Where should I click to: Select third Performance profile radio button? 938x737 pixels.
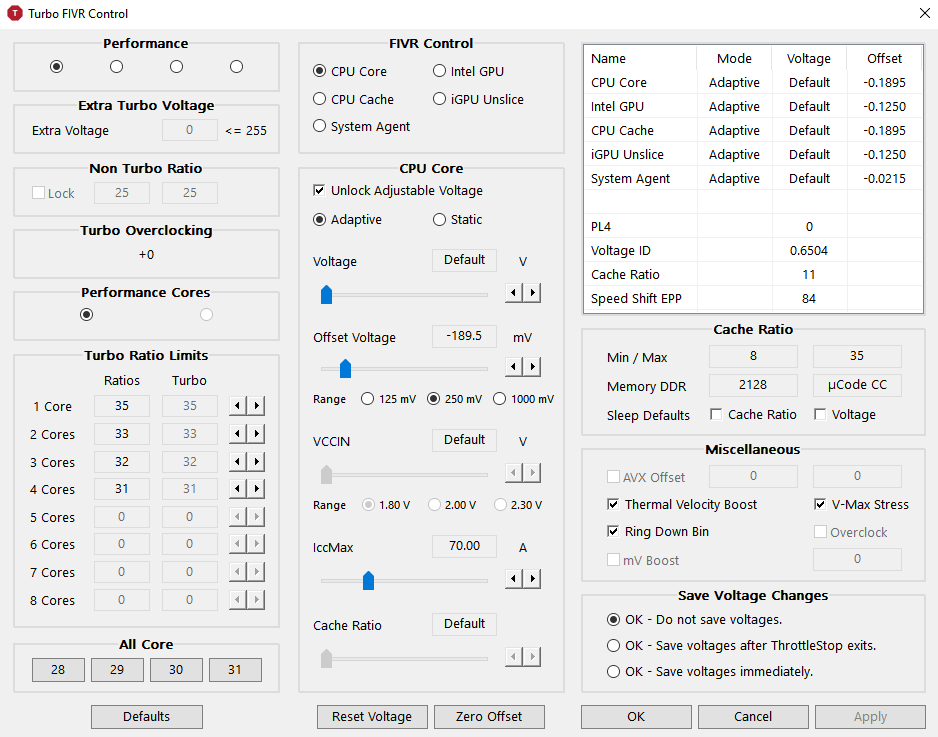click(x=176, y=66)
